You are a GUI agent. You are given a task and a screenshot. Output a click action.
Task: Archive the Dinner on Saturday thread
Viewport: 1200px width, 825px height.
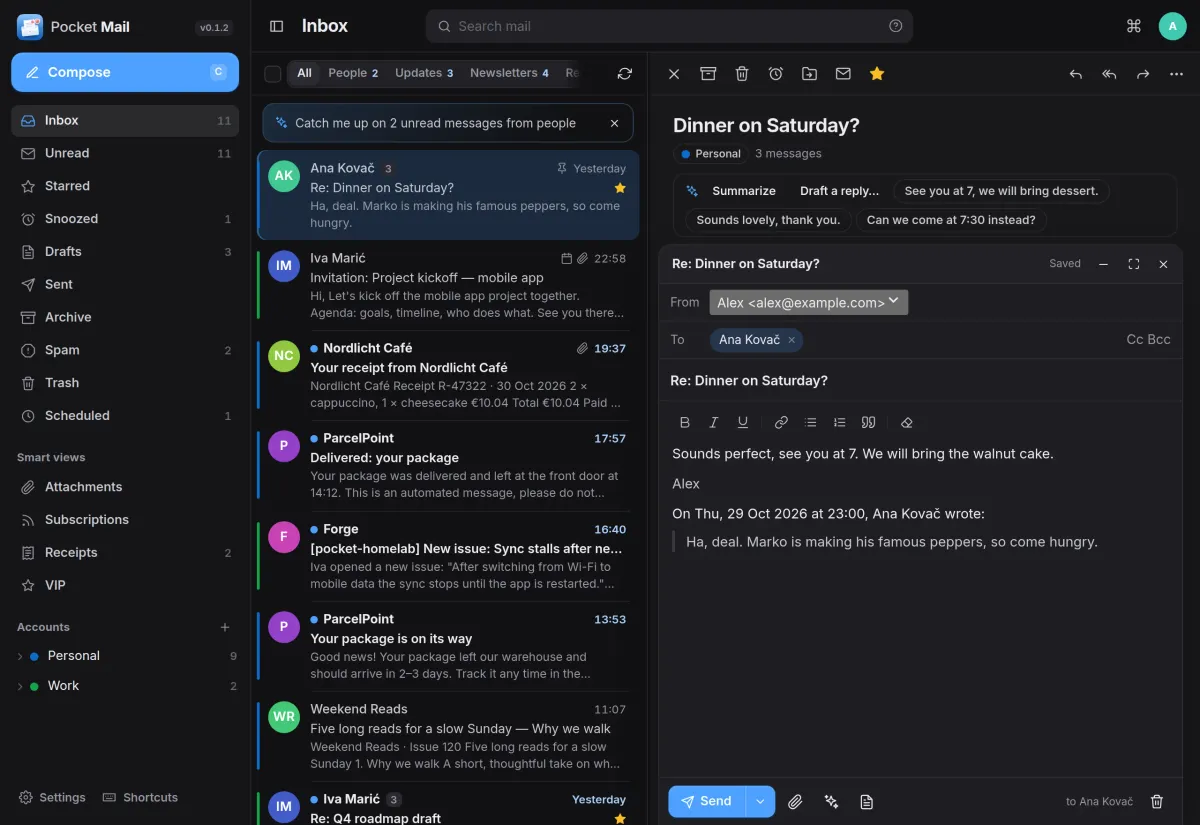708,73
